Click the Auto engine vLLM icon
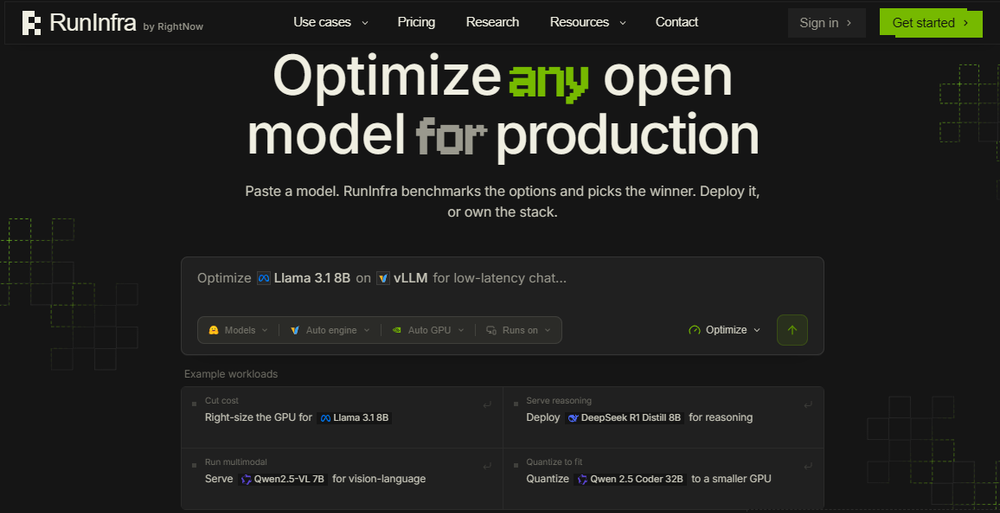The height and width of the screenshot is (513, 1000). (x=295, y=330)
